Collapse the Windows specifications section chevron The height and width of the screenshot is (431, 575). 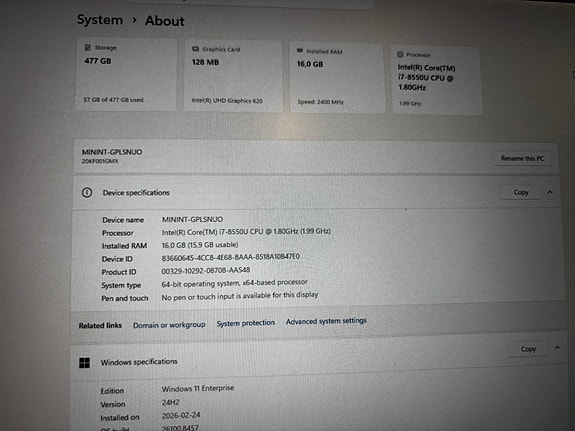pyautogui.click(x=557, y=347)
